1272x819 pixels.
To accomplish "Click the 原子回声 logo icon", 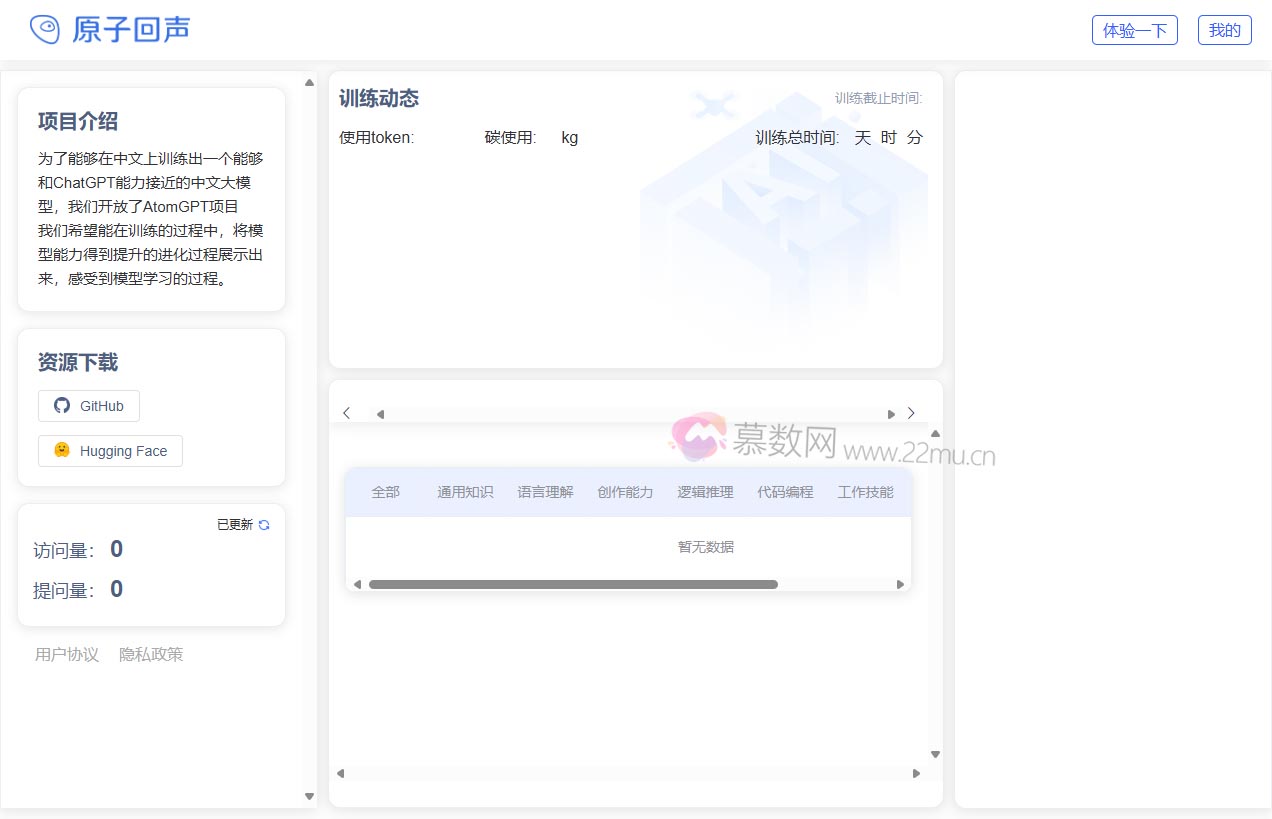I will [x=45, y=29].
